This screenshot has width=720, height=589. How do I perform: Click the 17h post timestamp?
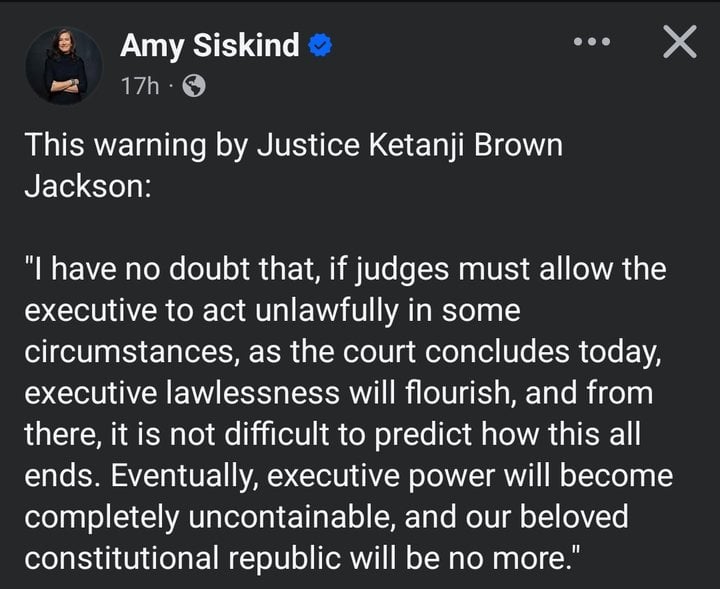pyautogui.click(x=140, y=86)
